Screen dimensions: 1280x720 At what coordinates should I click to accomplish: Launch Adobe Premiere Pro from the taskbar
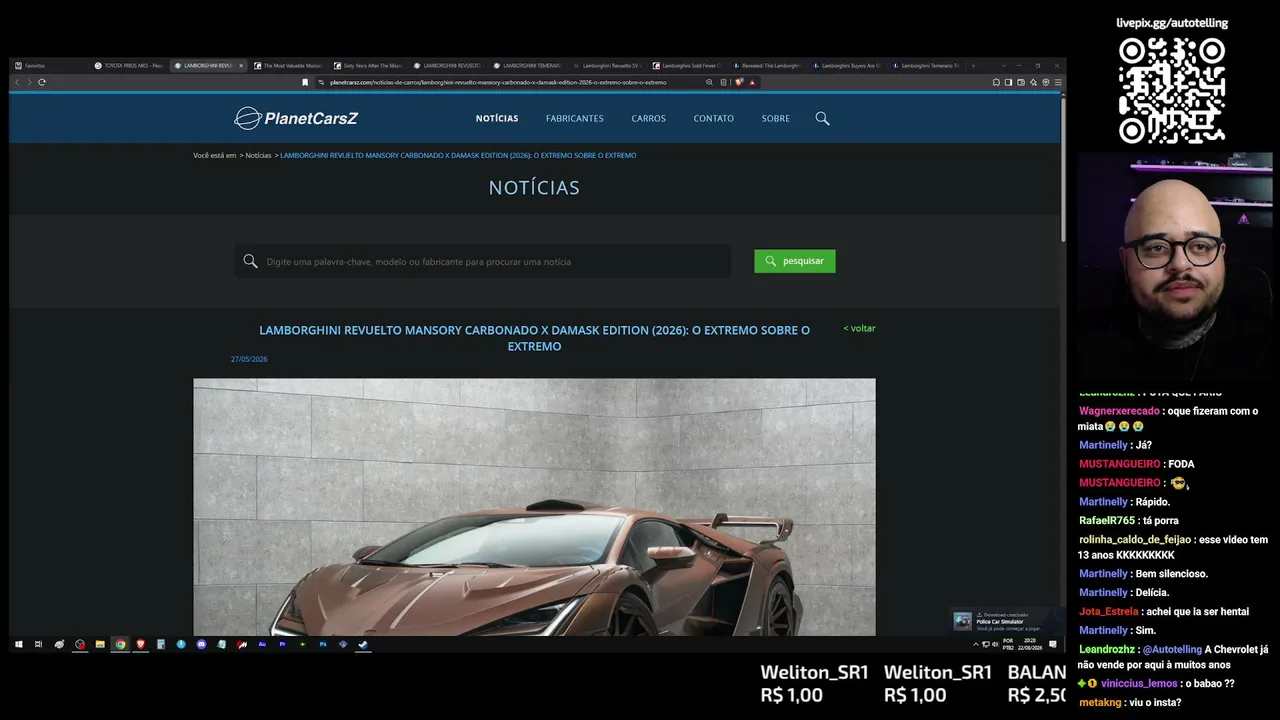click(282, 644)
